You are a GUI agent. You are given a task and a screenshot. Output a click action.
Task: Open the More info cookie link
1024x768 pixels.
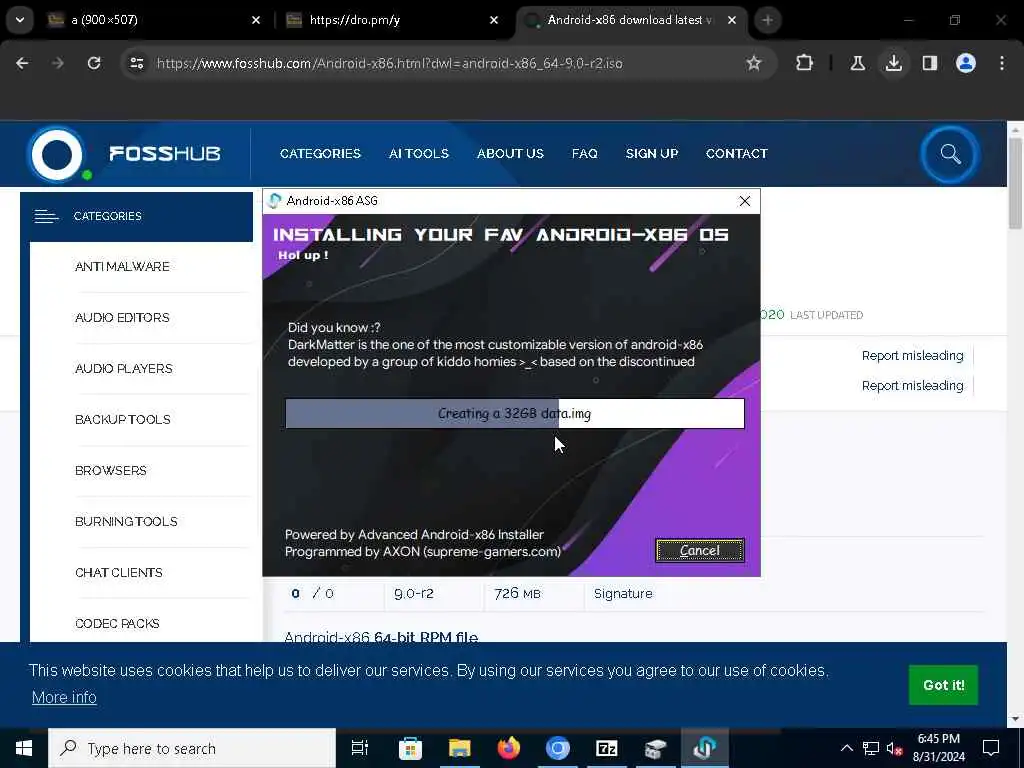64,697
